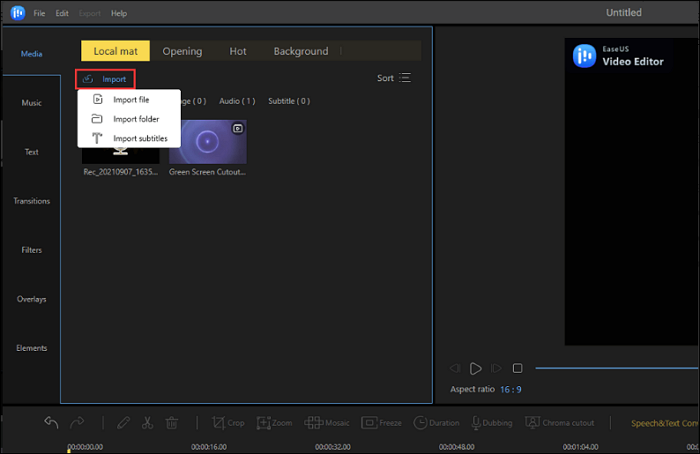The width and height of the screenshot is (700, 454).
Task: Select the scissors split tool
Action: point(147,423)
